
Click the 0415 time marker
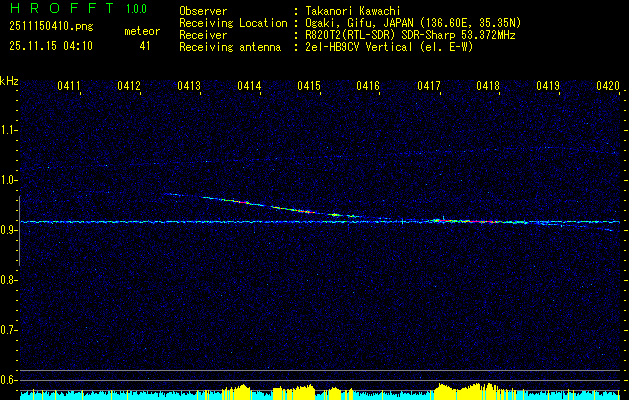tap(308, 87)
